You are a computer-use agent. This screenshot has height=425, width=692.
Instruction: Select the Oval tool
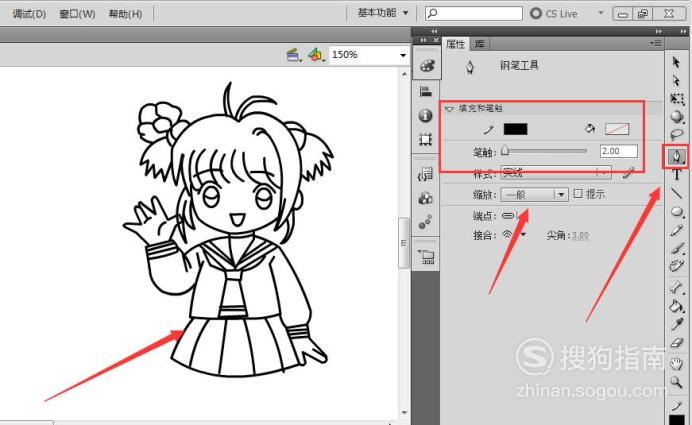(677, 211)
